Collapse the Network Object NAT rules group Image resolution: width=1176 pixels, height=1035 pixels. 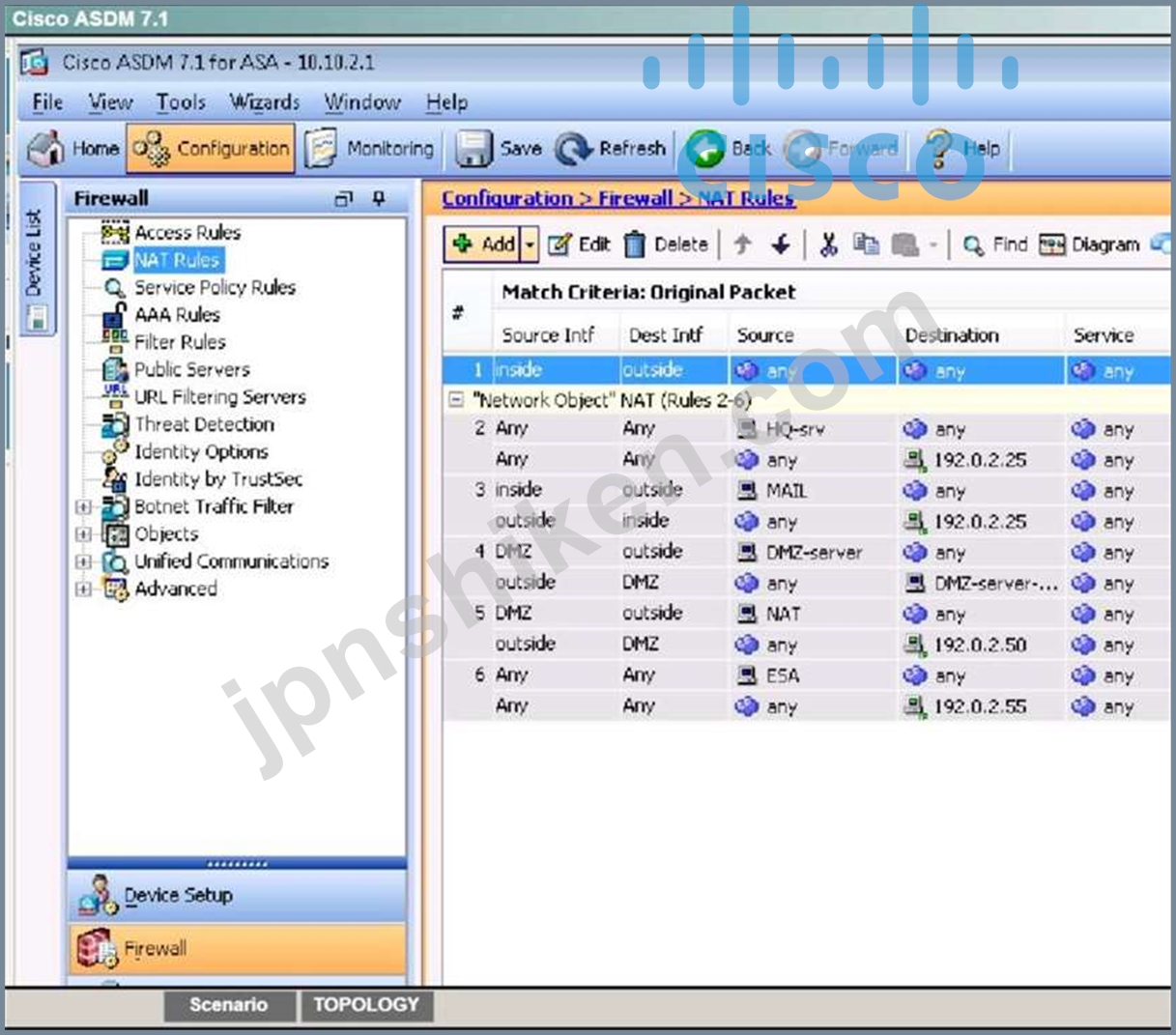[x=456, y=399]
